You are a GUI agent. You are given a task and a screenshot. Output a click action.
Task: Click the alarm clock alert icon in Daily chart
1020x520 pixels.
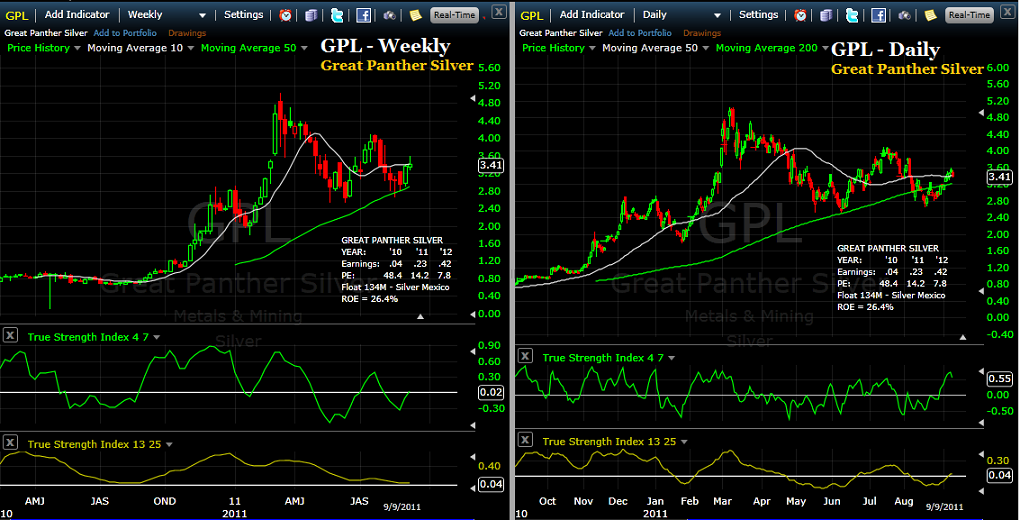coord(801,15)
